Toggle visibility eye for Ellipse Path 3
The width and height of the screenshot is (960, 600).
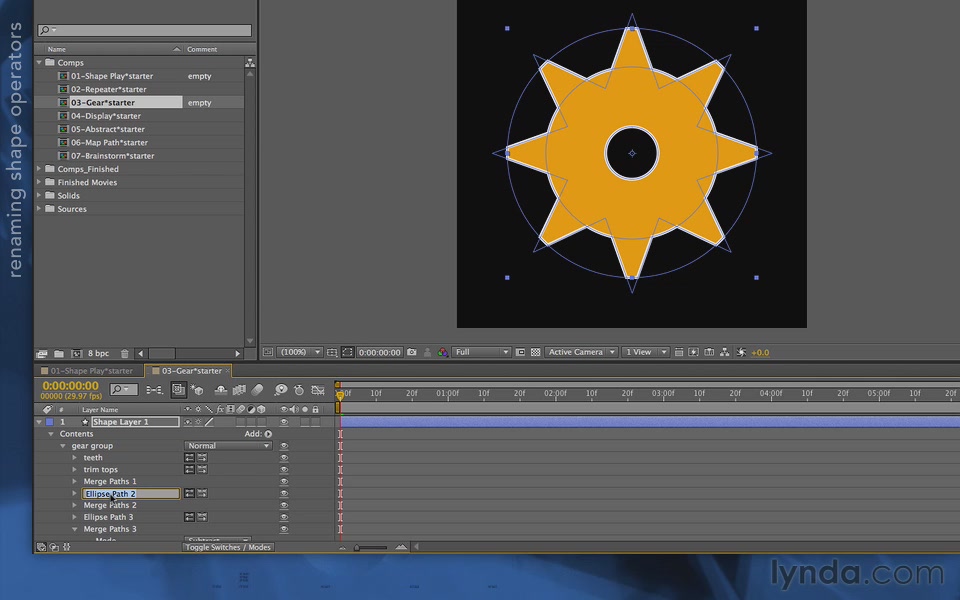click(283, 517)
